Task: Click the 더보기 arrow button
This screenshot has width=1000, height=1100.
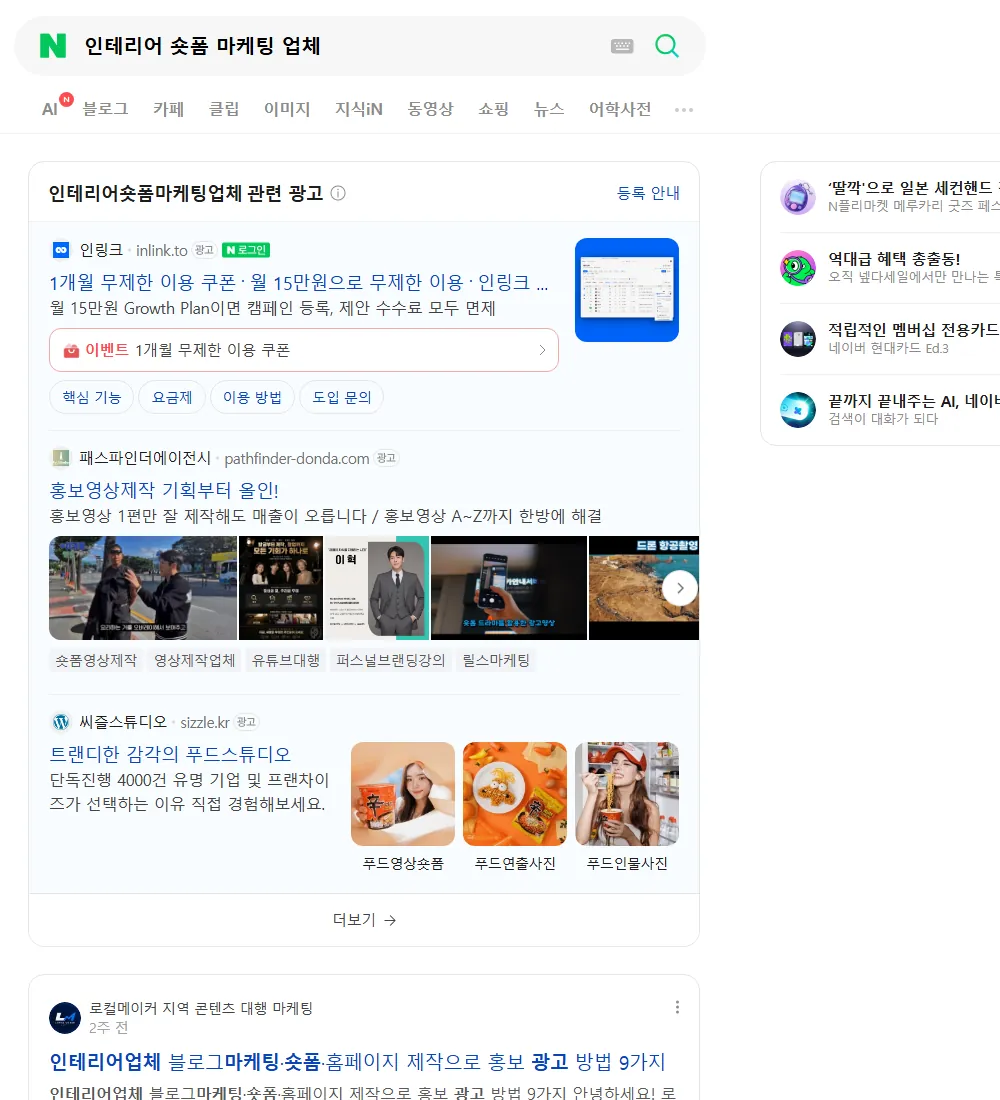Action: 364,920
